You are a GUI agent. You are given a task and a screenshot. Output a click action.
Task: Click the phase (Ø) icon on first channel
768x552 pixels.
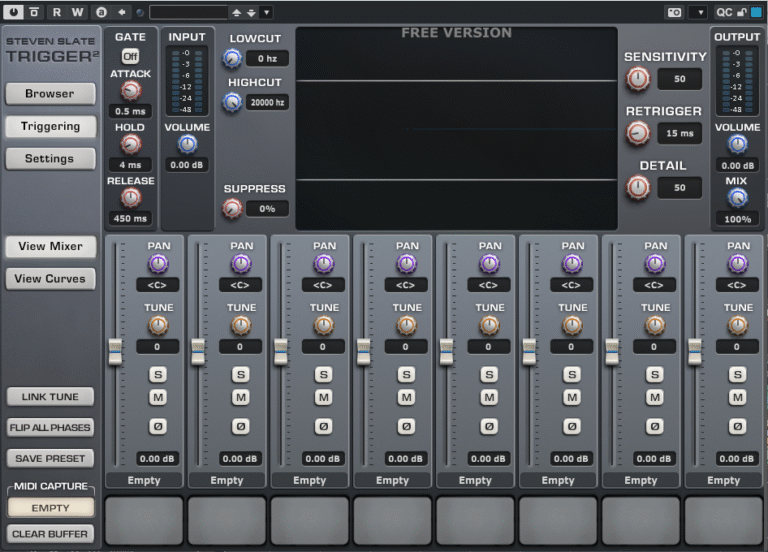(158, 426)
